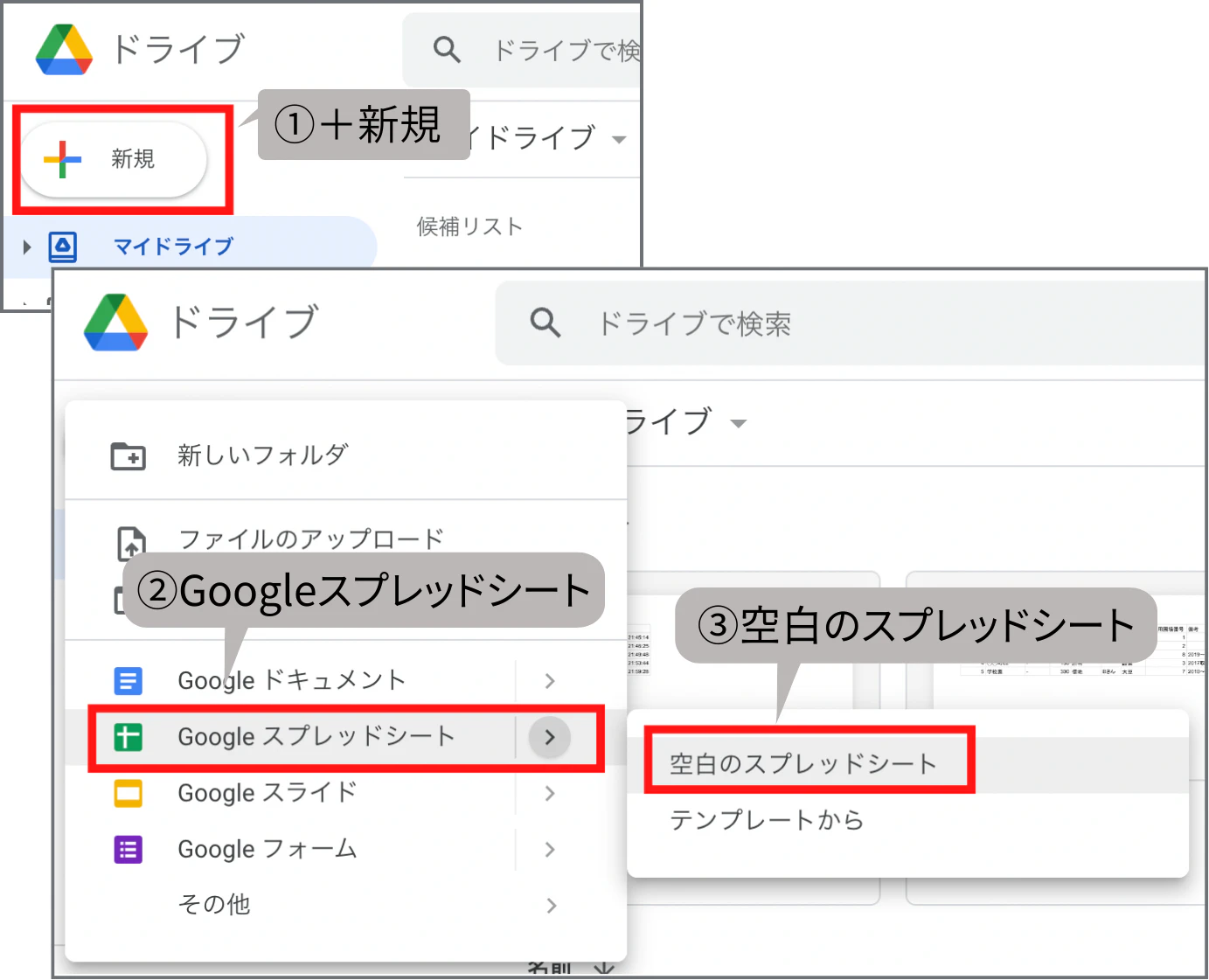Click the ファイルのアップロード upload icon
1209x980 pixels.
coord(131,544)
